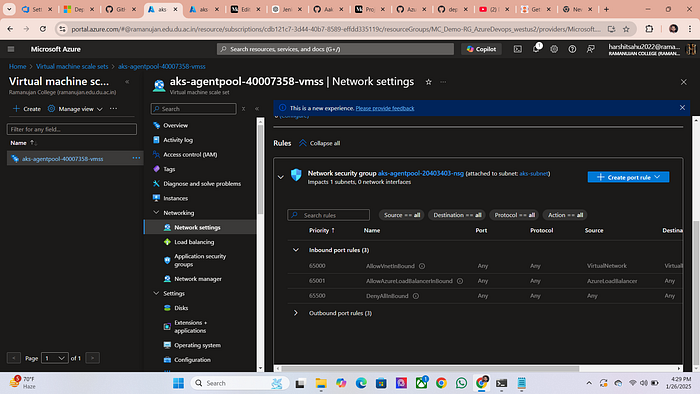Screen dimensions: 700x394
Task: Close the Network settings blade
Action: (683, 82)
